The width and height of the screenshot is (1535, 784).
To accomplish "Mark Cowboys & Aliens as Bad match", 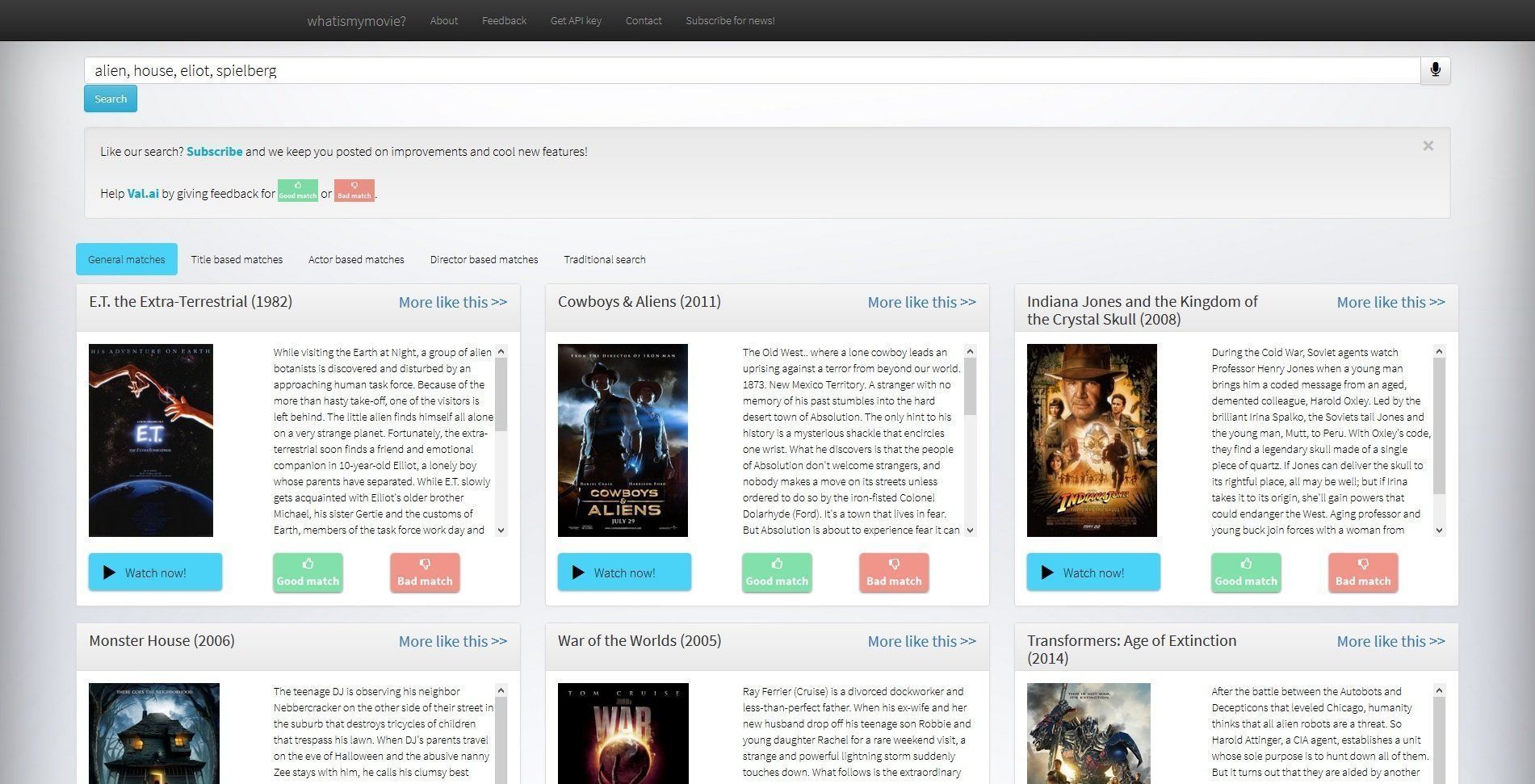I will (x=894, y=572).
